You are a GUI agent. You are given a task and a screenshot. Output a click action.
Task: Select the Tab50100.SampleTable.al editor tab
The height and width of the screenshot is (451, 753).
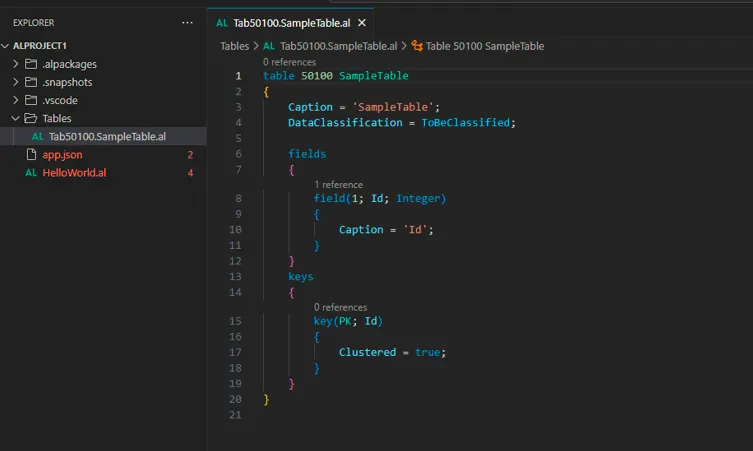pos(290,23)
